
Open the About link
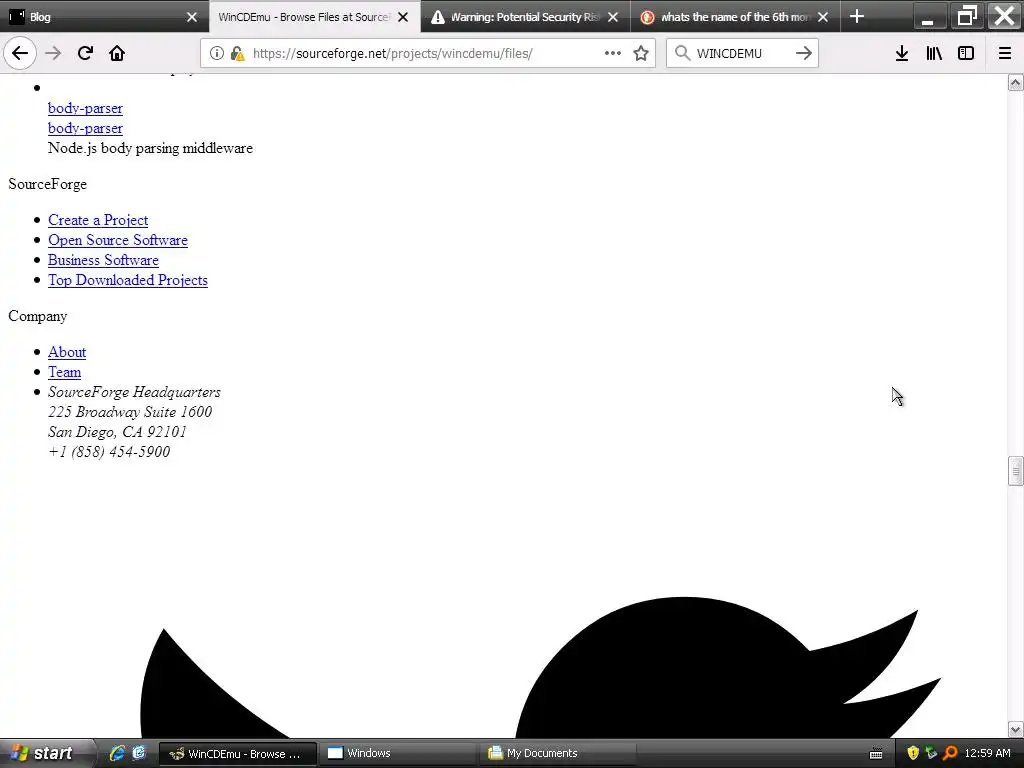click(67, 352)
